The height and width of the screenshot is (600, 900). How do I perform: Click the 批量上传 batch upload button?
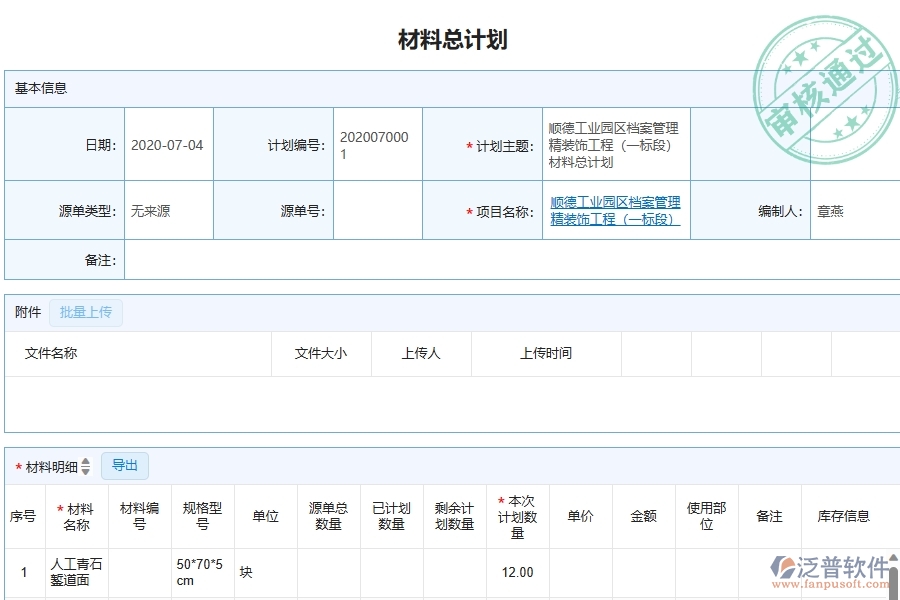85,312
